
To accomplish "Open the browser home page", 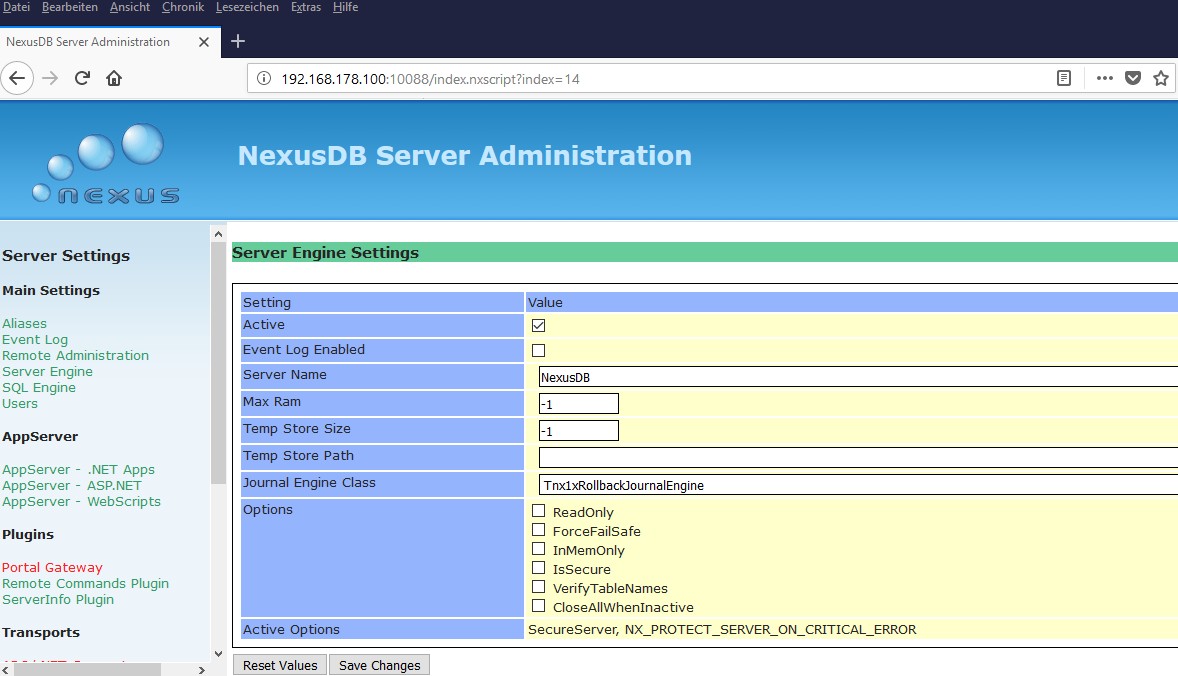I will (x=114, y=78).
